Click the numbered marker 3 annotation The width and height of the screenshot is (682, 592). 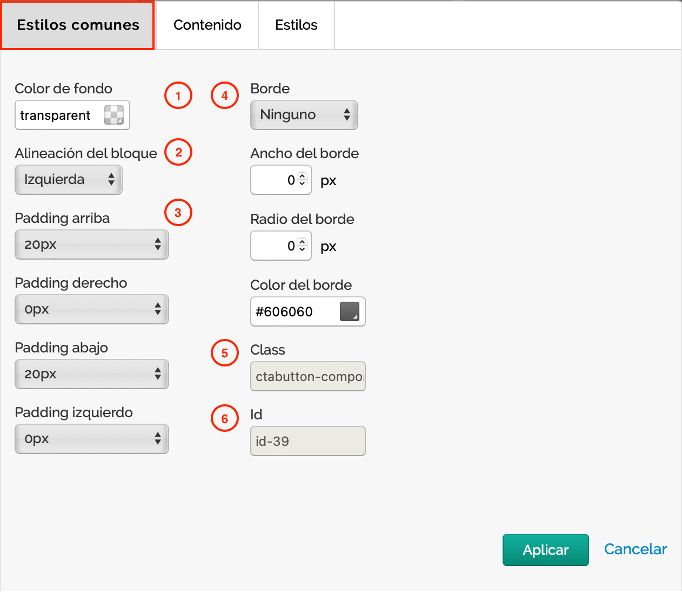pos(178,212)
